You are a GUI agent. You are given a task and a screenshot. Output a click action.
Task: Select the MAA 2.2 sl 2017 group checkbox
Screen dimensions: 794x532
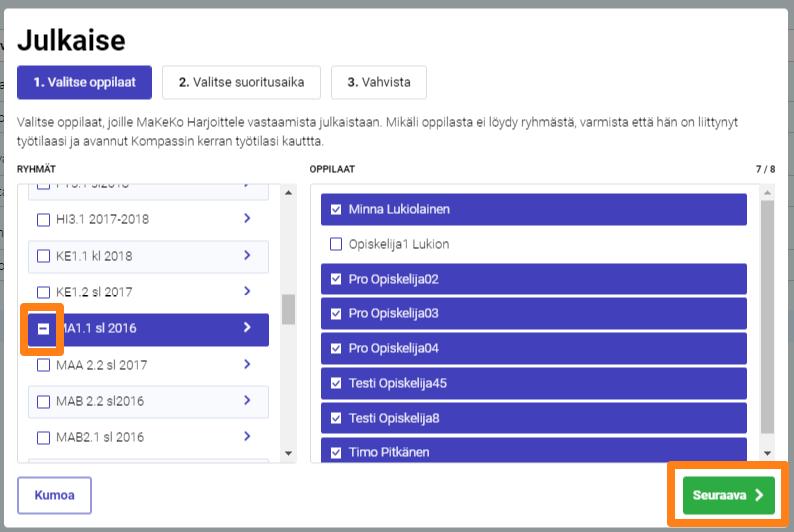click(44, 365)
